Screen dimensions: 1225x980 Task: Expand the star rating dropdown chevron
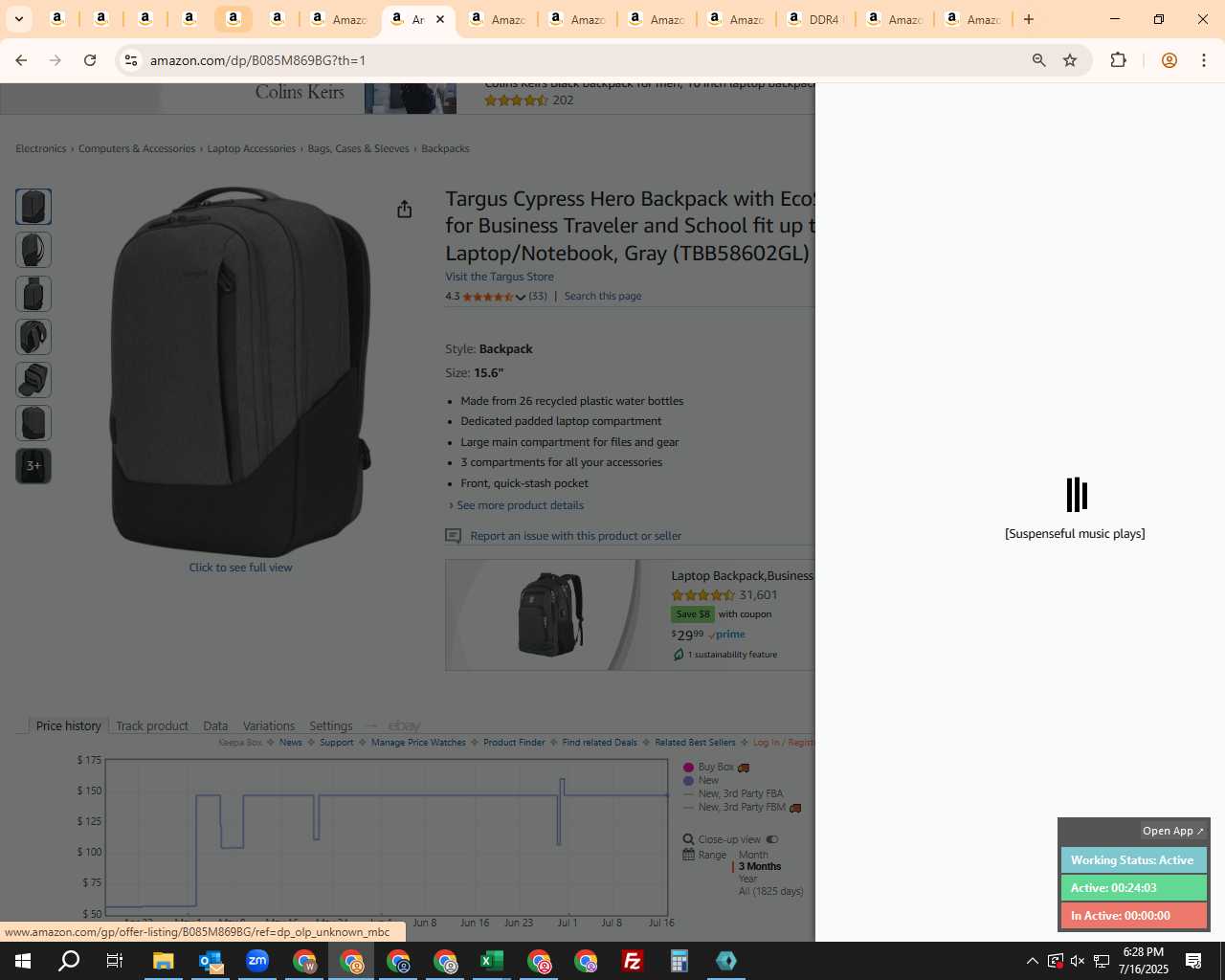[x=521, y=297]
